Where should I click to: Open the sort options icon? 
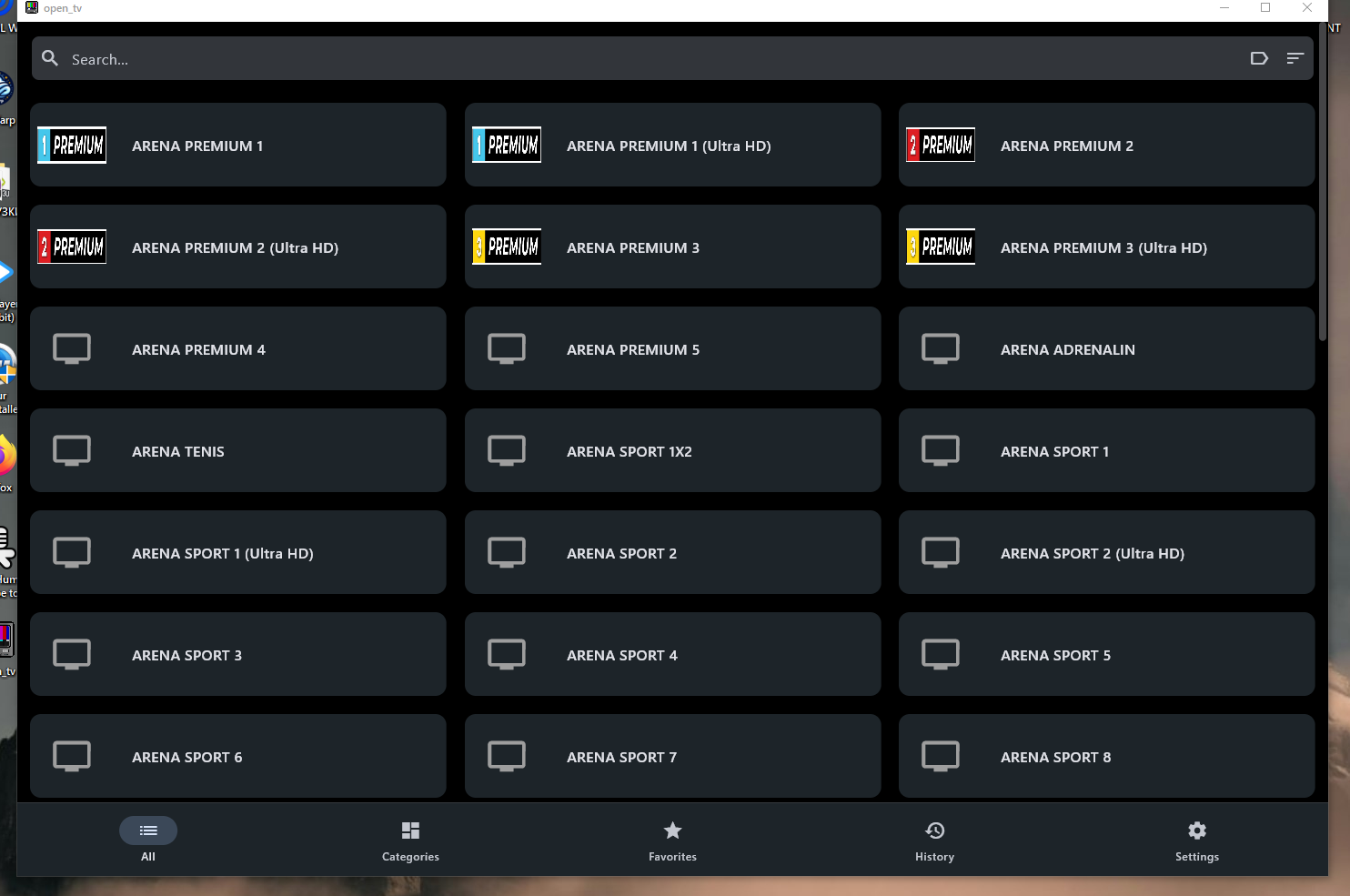pyautogui.click(x=1295, y=58)
